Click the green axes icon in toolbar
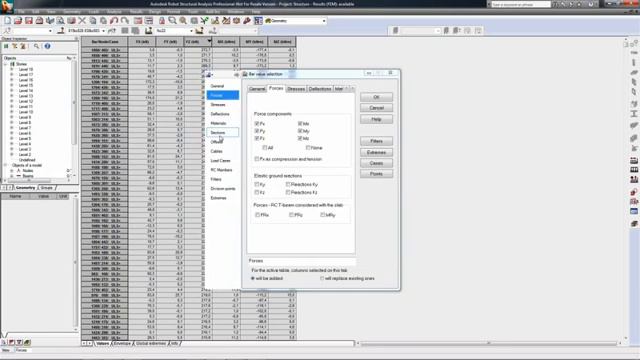This screenshot has height=360, width=640. (x=204, y=20)
